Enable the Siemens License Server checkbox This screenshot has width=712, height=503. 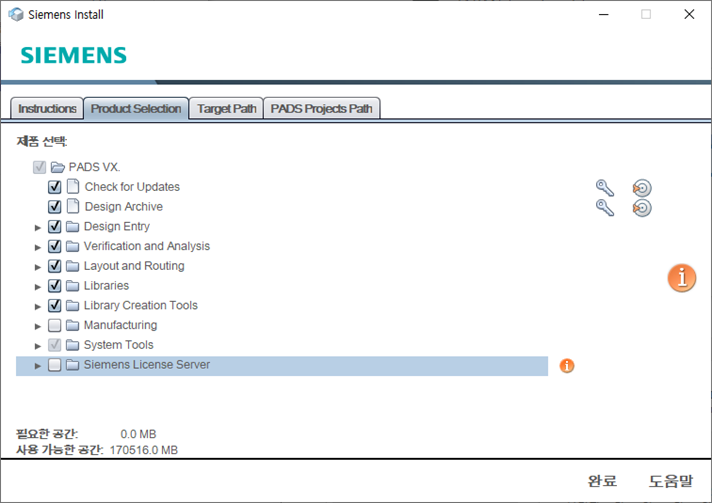(x=54, y=365)
